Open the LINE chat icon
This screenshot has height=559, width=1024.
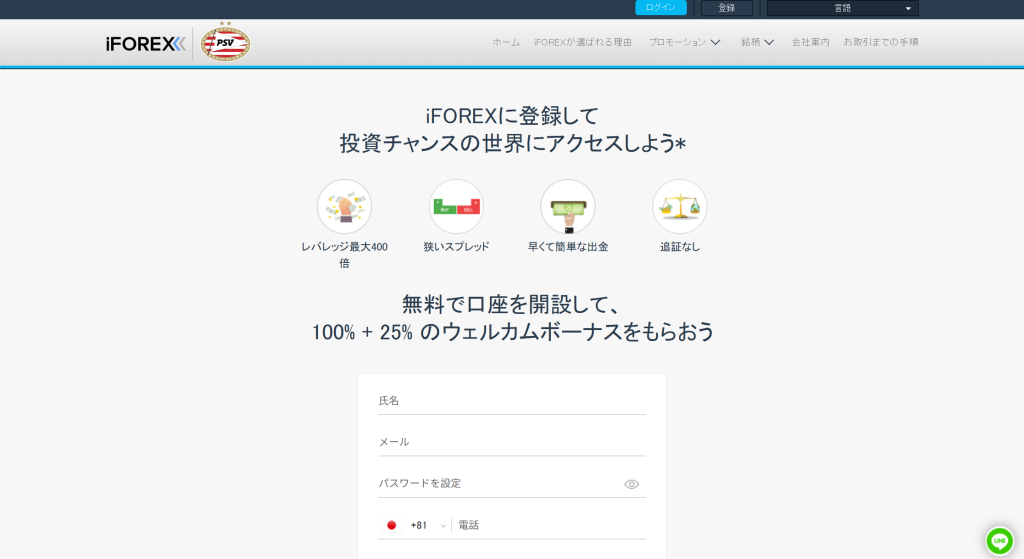pos(999,541)
